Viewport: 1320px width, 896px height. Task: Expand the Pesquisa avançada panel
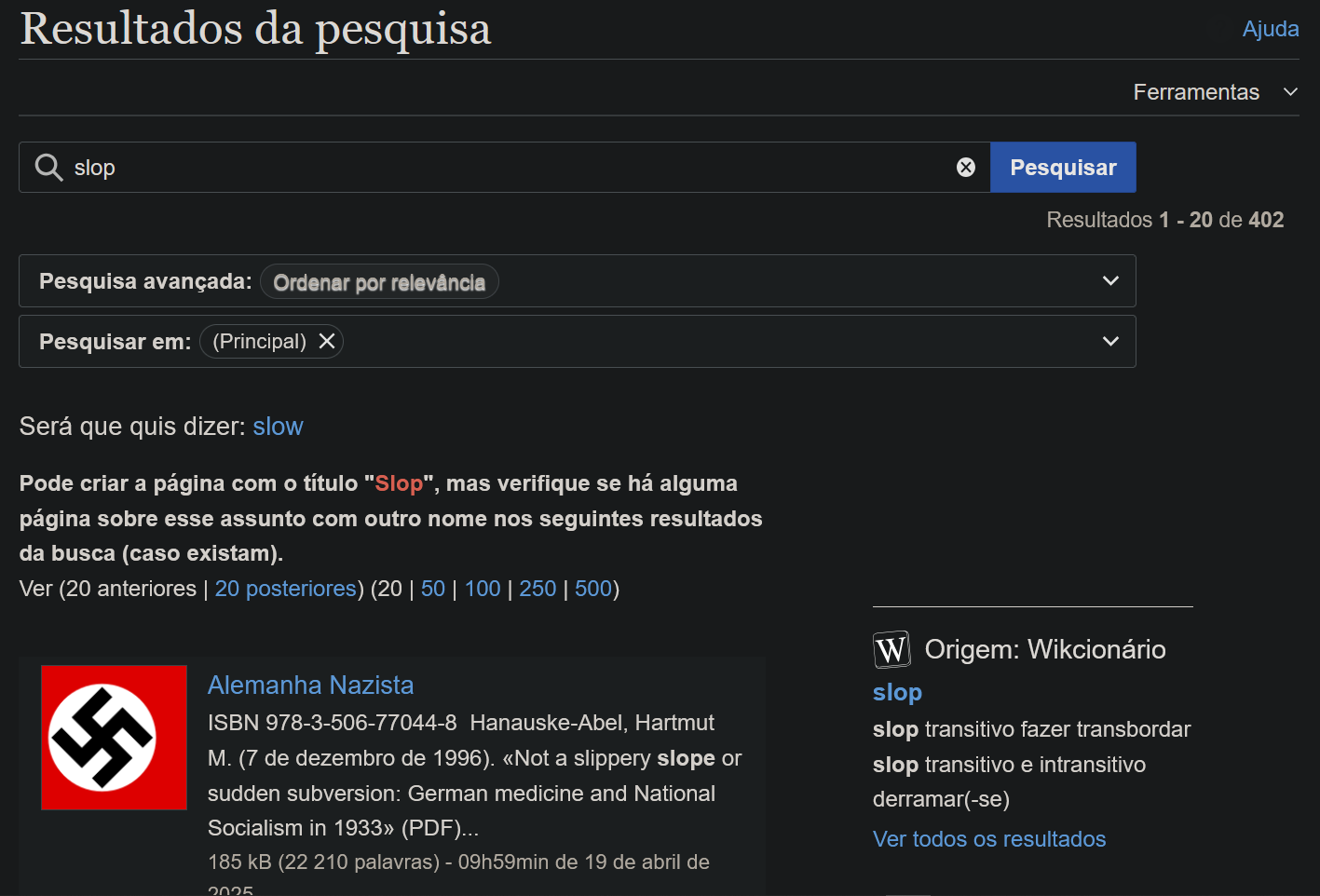(1110, 281)
